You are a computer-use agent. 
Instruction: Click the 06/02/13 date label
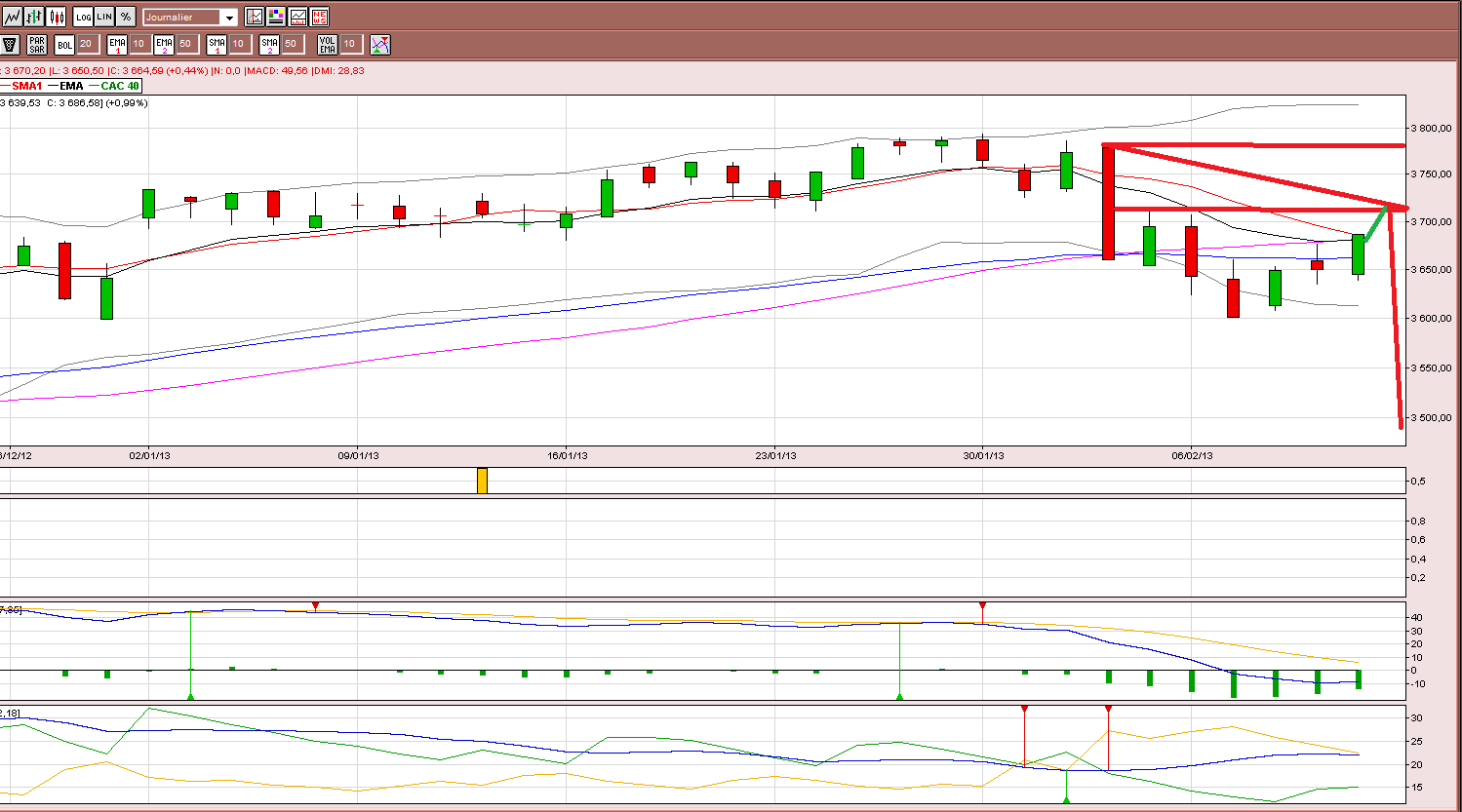tap(1192, 455)
